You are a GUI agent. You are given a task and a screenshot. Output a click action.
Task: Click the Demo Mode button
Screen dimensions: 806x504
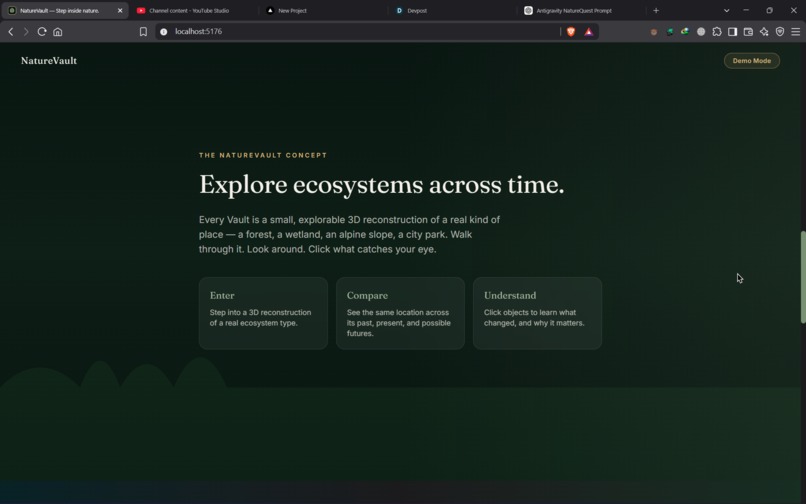click(752, 61)
